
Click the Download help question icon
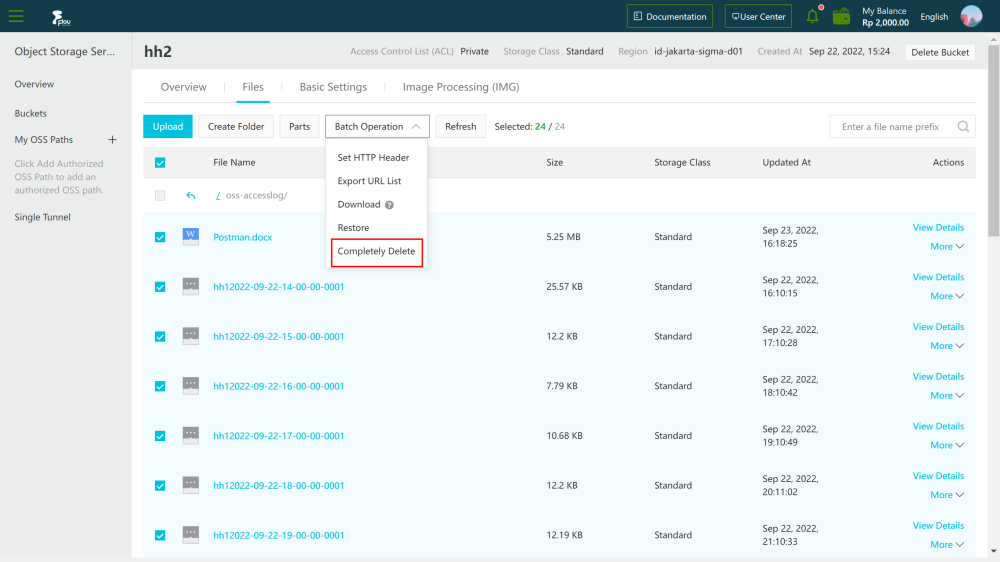pos(389,205)
